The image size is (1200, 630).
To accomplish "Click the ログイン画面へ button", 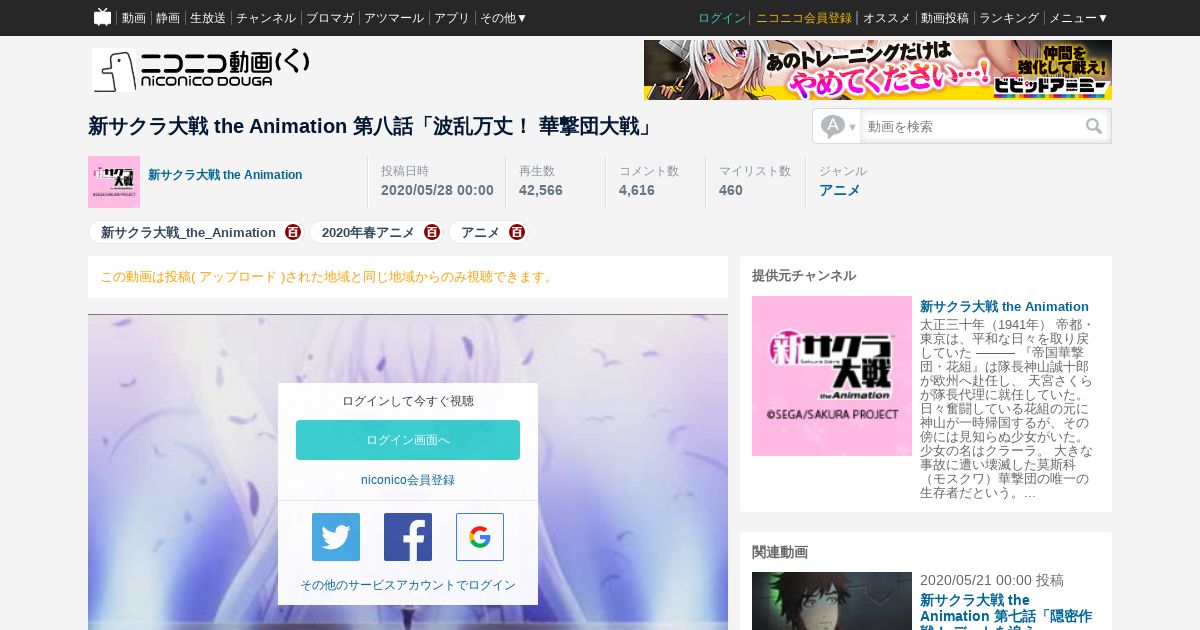I will (x=408, y=440).
